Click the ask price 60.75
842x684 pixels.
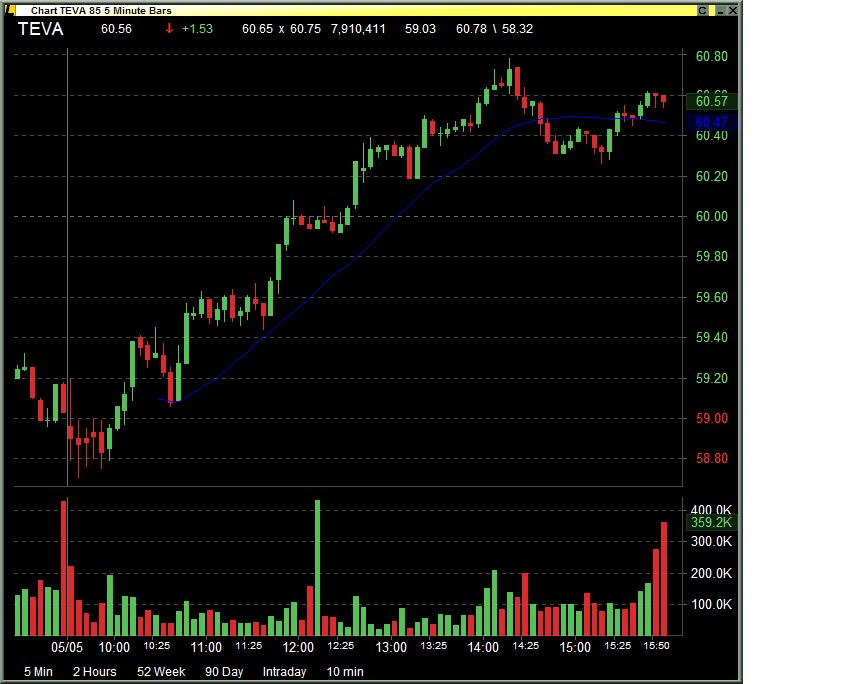[305, 29]
